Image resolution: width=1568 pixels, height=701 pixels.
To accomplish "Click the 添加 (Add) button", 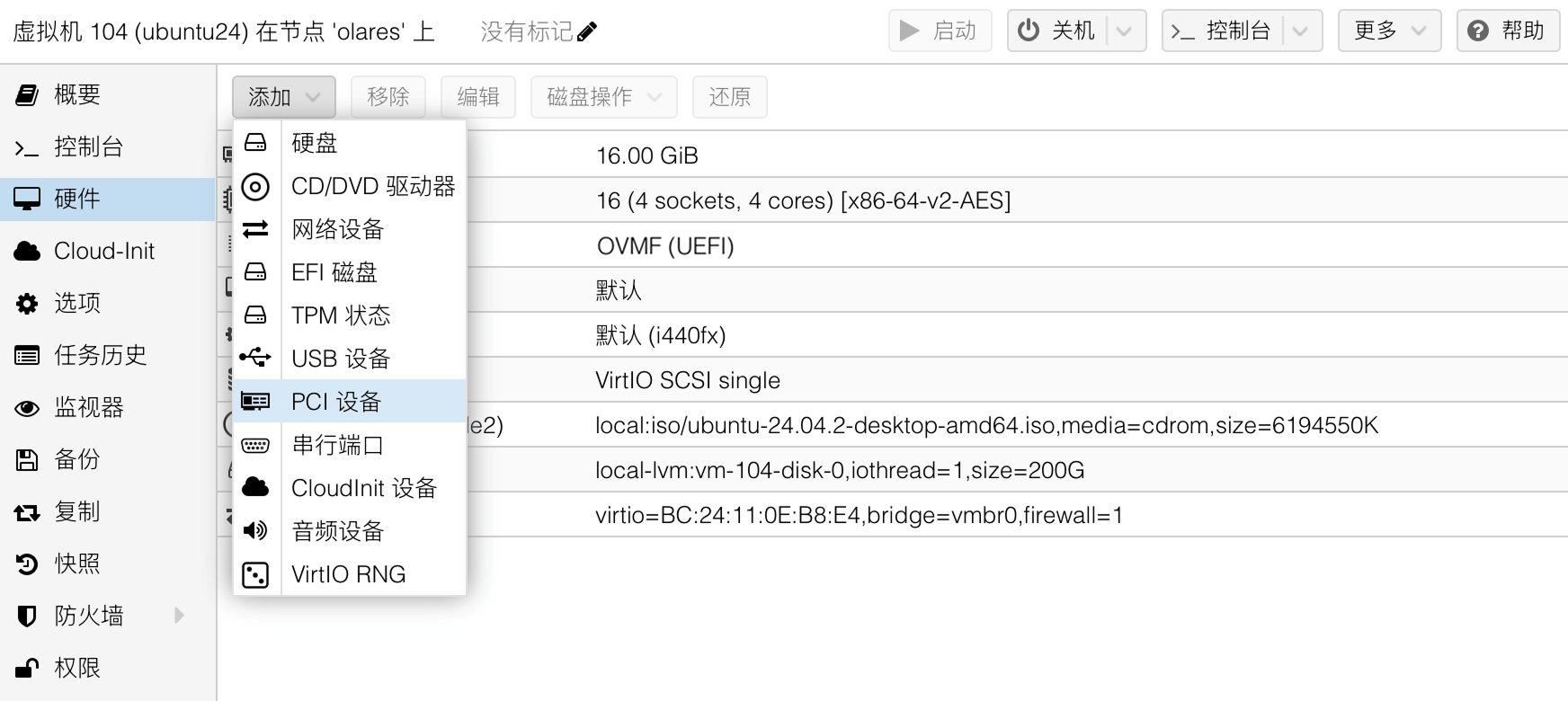I will pyautogui.click(x=283, y=97).
